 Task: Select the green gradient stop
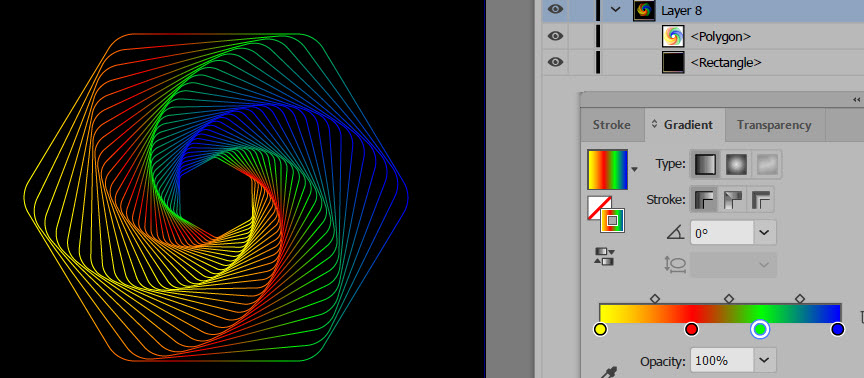tap(760, 330)
